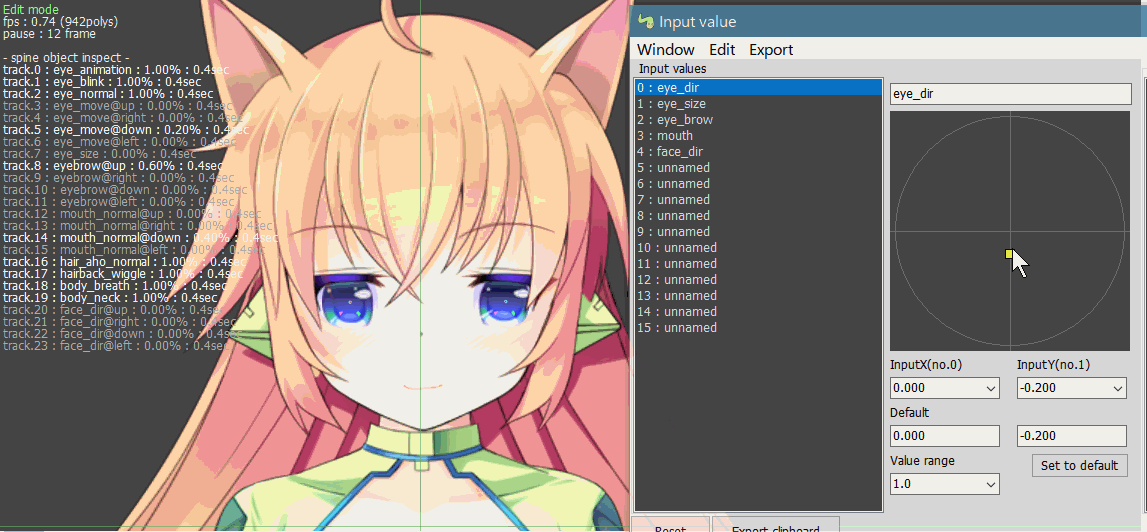
Task: Click track.18 body_breath in inspector
Action: pos(115,285)
